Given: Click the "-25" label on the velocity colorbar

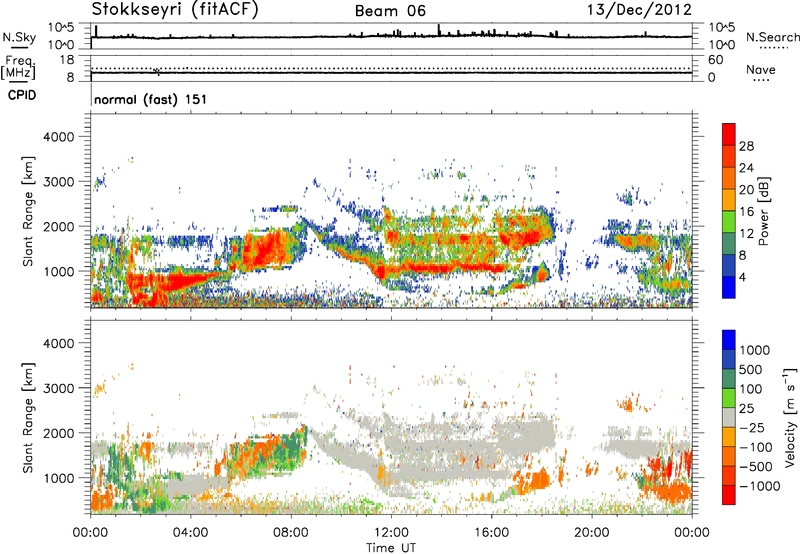Looking at the screenshot, I should pos(751,428).
